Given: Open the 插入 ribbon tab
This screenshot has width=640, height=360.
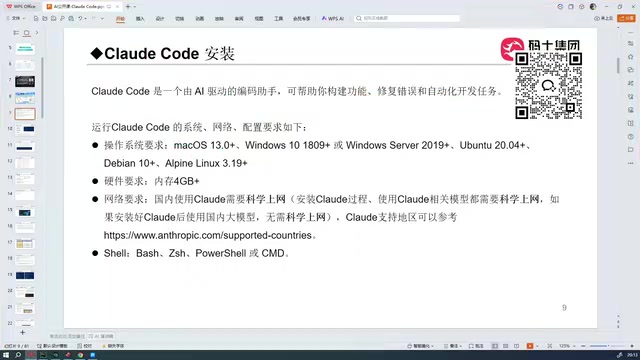Looking at the screenshot, I should click(140, 19).
